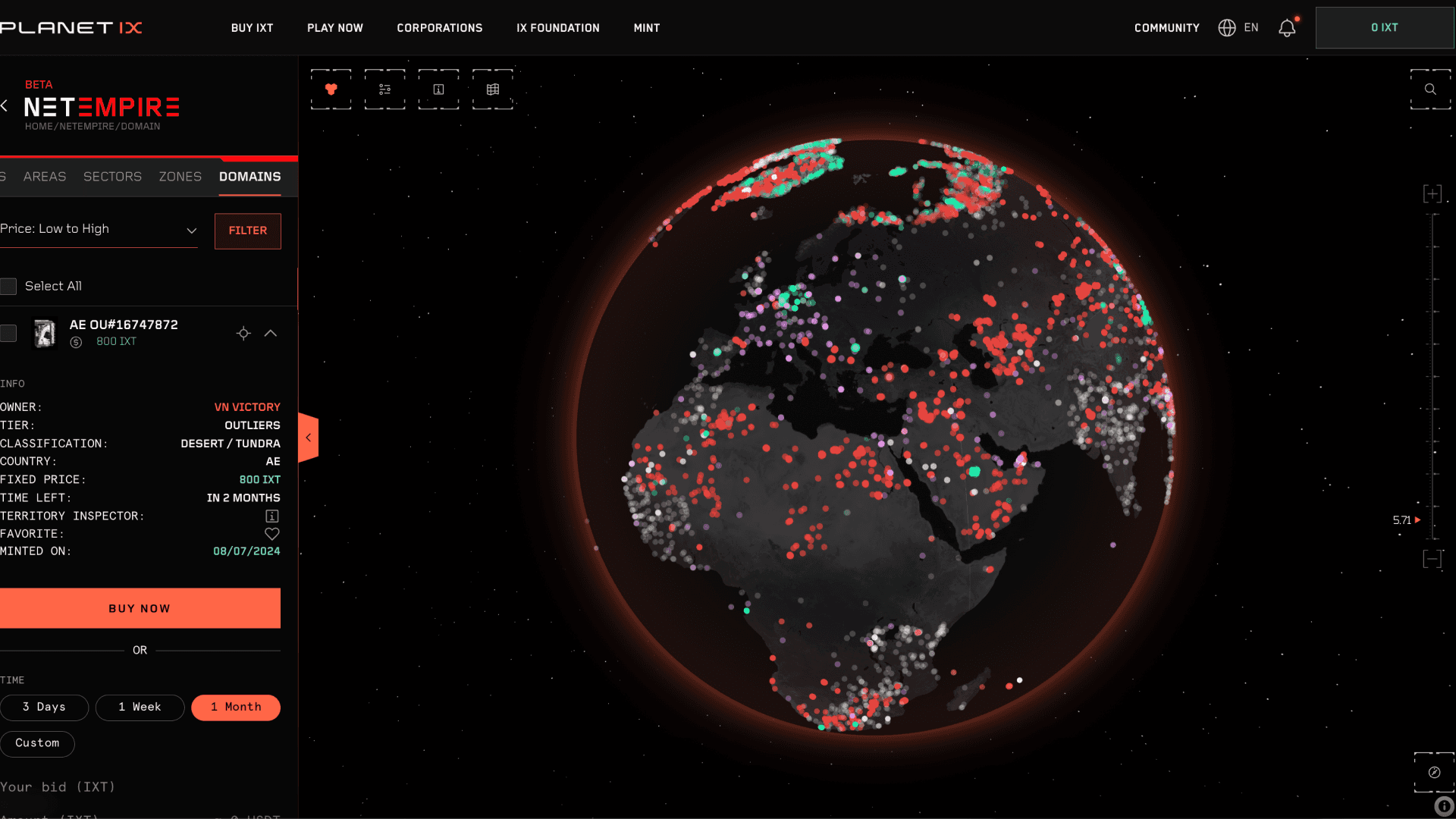
Task: Select the 1 Week bid time
Action: click(x=140, y=708)
